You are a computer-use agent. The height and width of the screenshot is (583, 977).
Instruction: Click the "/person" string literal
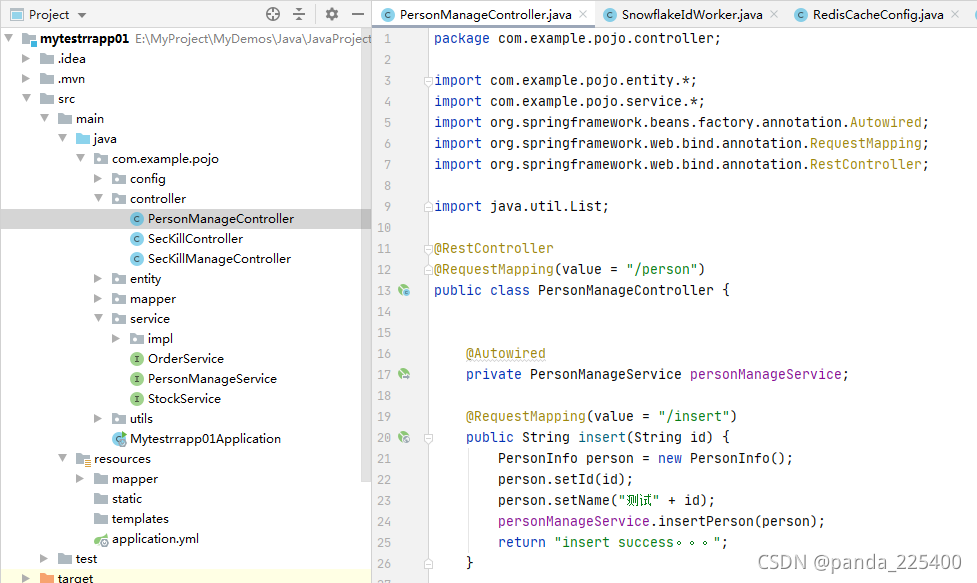coord(661,269)
